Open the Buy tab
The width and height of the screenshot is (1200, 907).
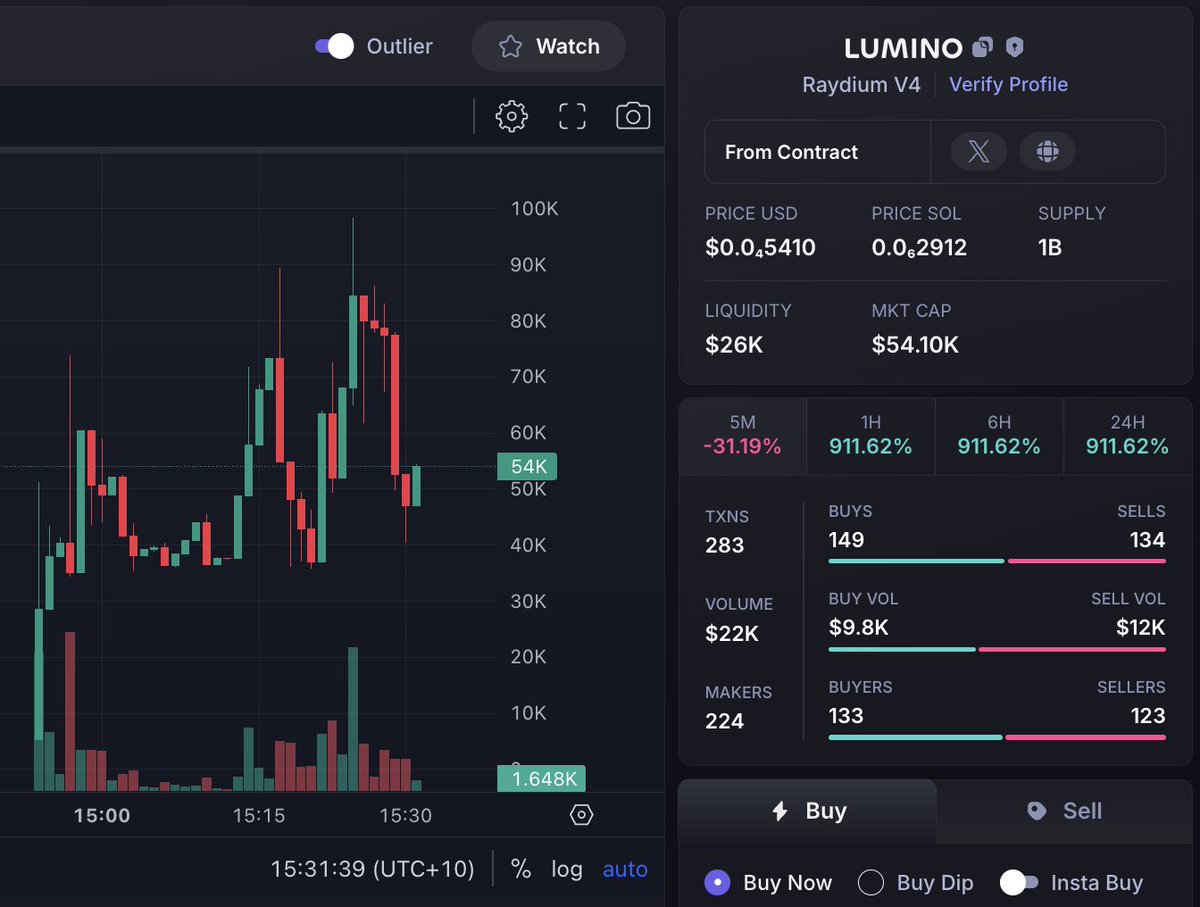pyautogui.click(x=808, y=811)
